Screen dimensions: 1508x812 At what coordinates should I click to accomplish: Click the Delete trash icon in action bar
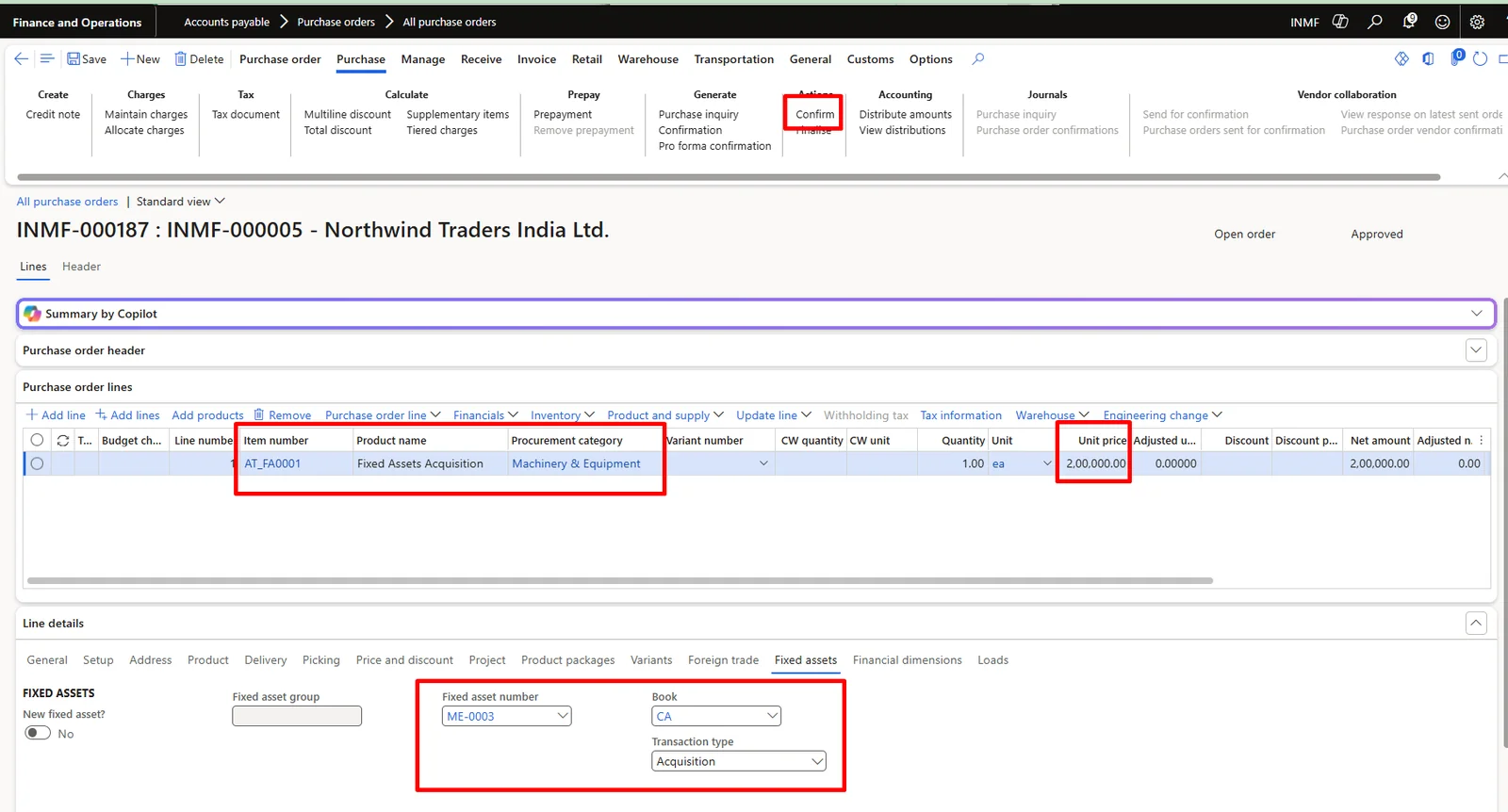pyautogui.click(x=181, y=59)
